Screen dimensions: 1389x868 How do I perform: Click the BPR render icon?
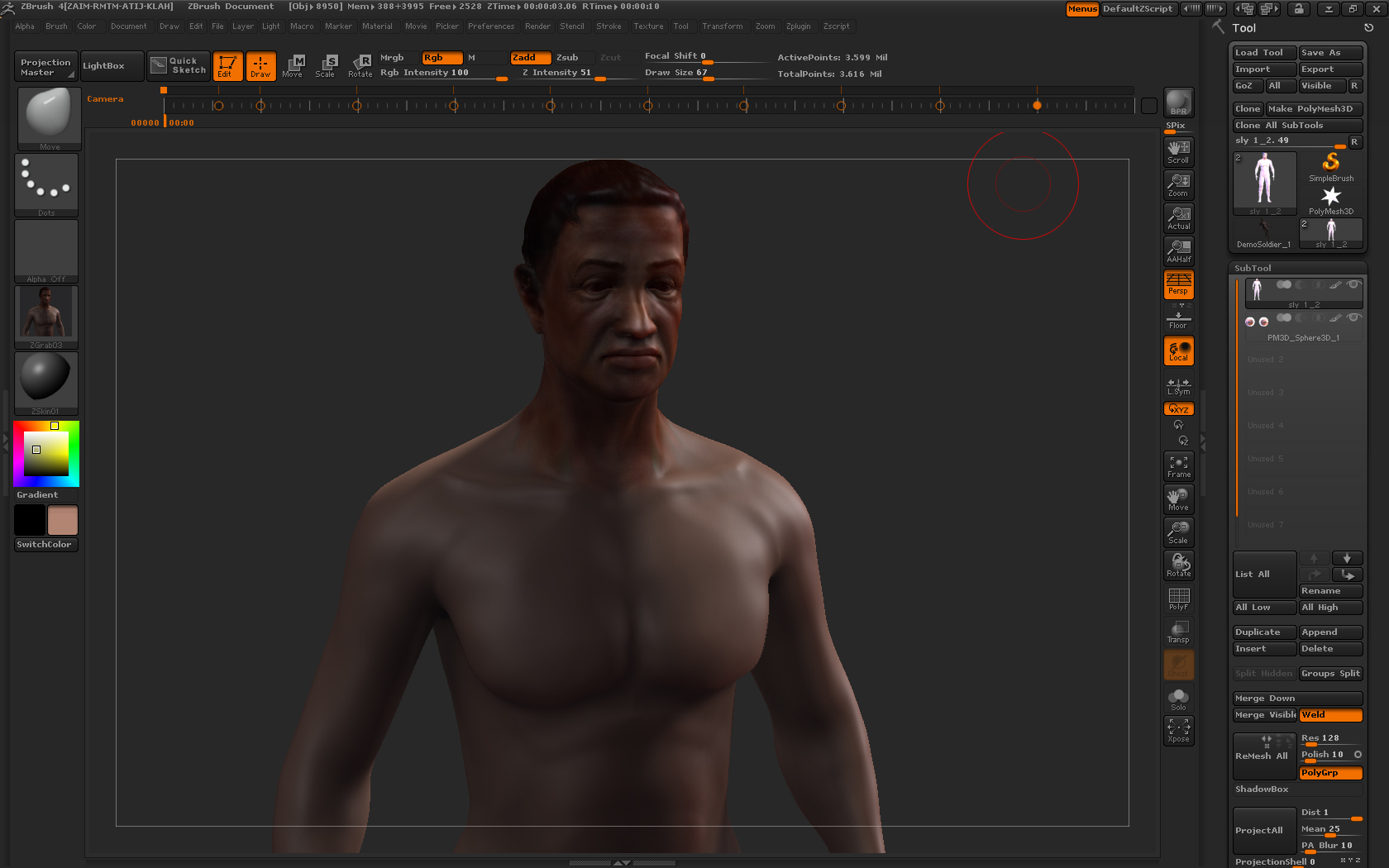(1178, 103)
